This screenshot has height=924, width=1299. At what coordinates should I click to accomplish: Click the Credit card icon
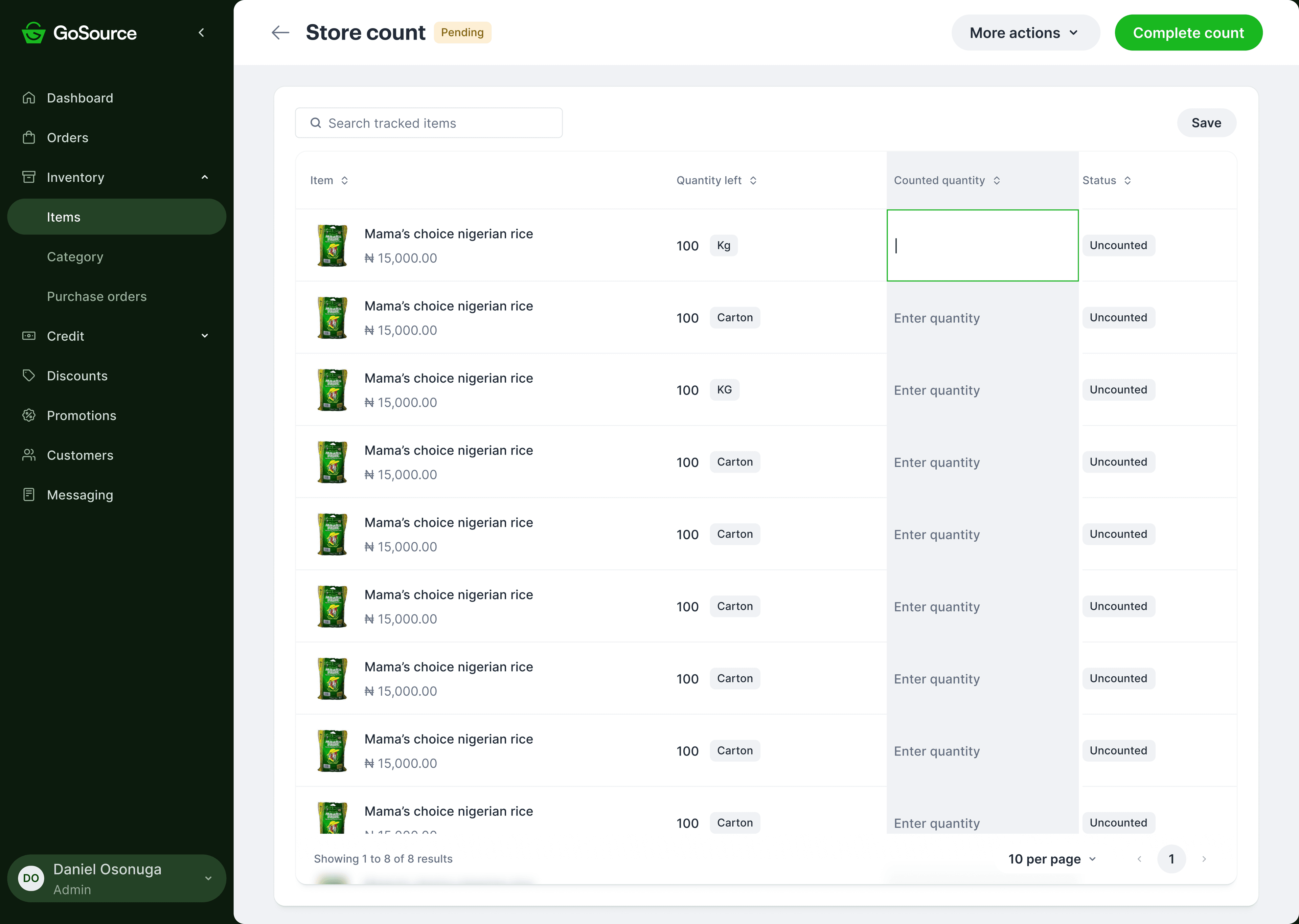point(29,336)
